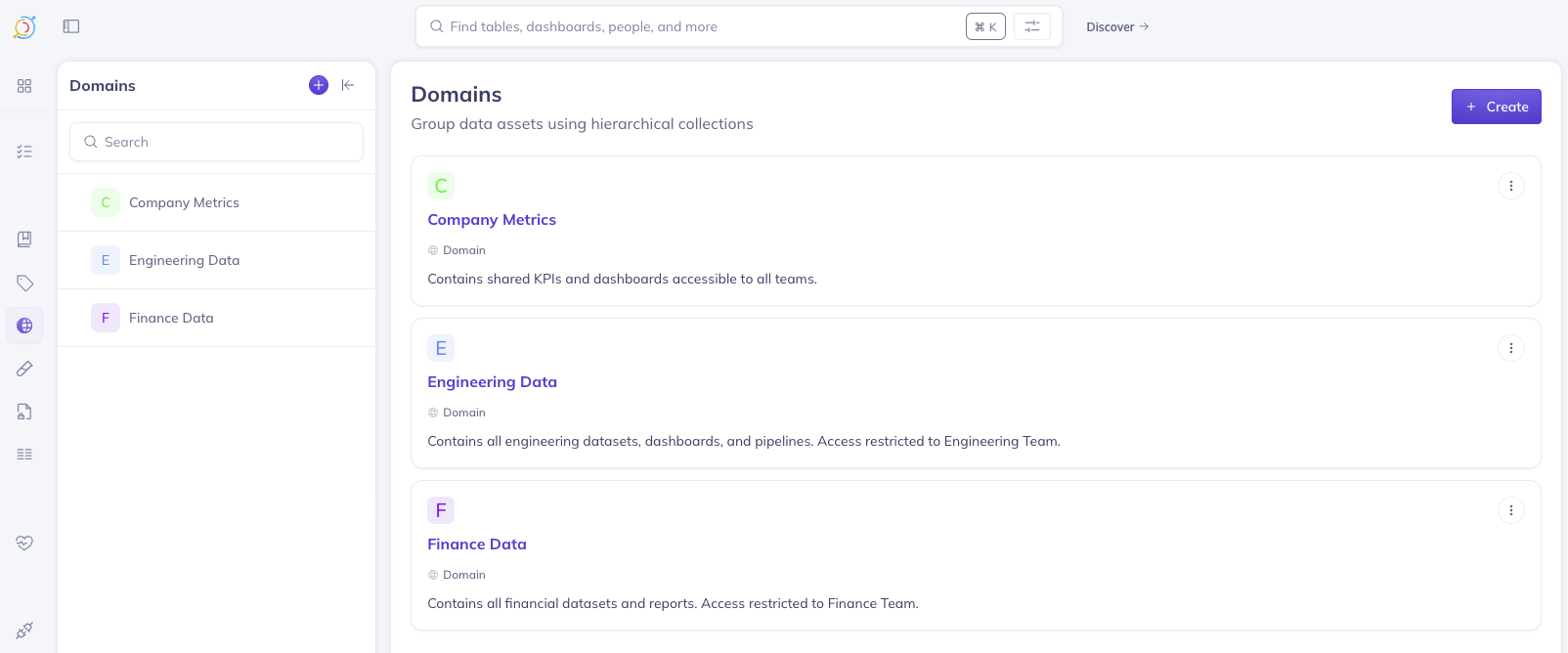Open the checklist icon in sidebar
This screenshot has height=653, width=1568.
24,152
